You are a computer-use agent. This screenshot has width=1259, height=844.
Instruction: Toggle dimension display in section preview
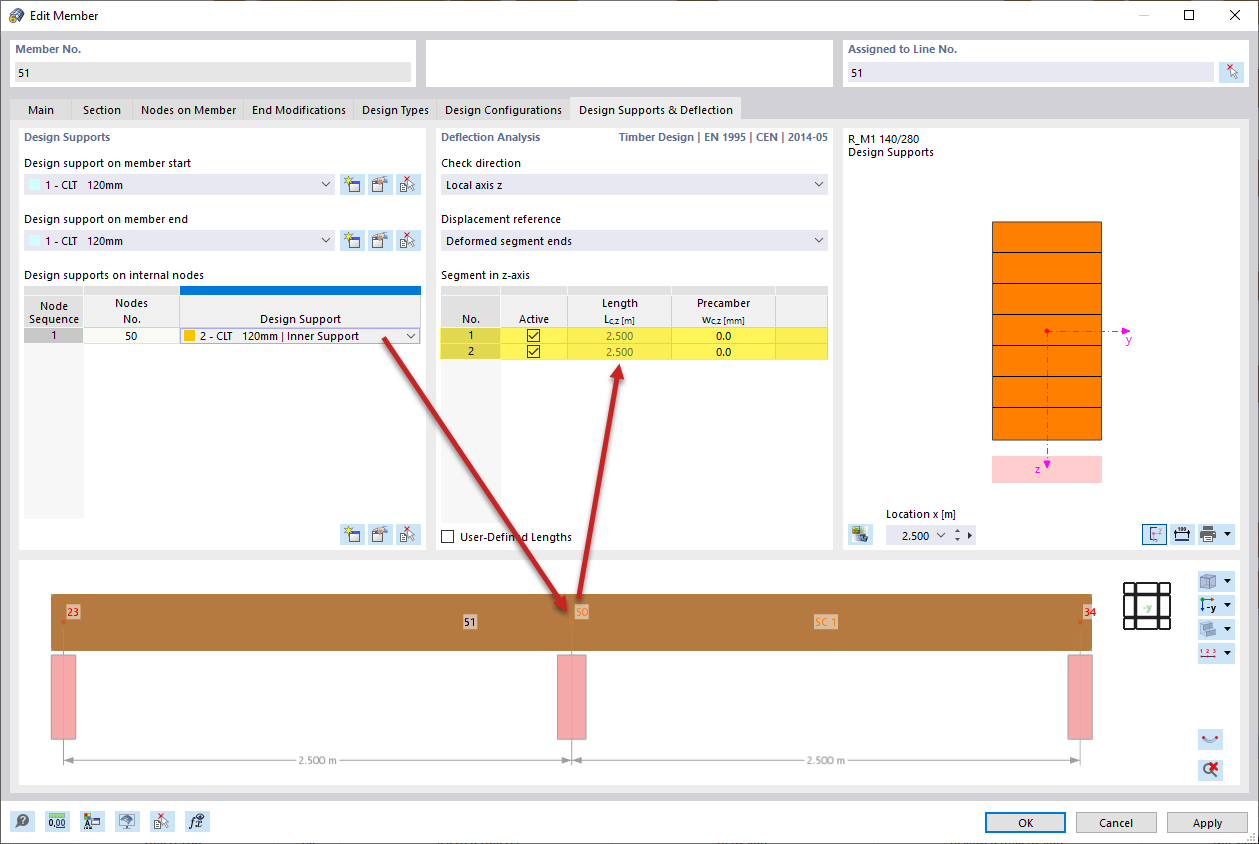pyautogui.click(x=1181, y=534)
